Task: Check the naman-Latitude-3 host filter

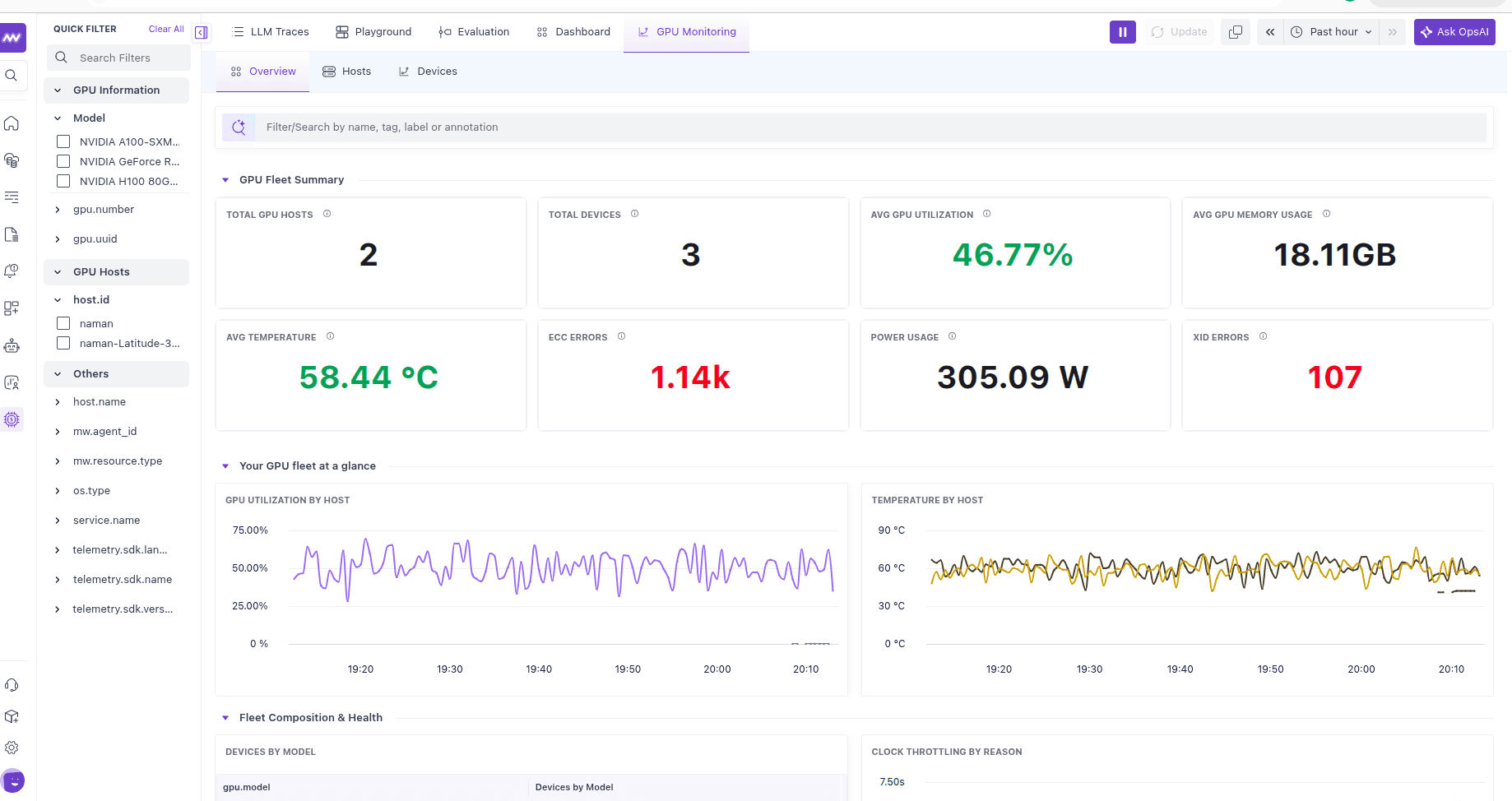Action: pyautogui.click(x=63, y=343)
